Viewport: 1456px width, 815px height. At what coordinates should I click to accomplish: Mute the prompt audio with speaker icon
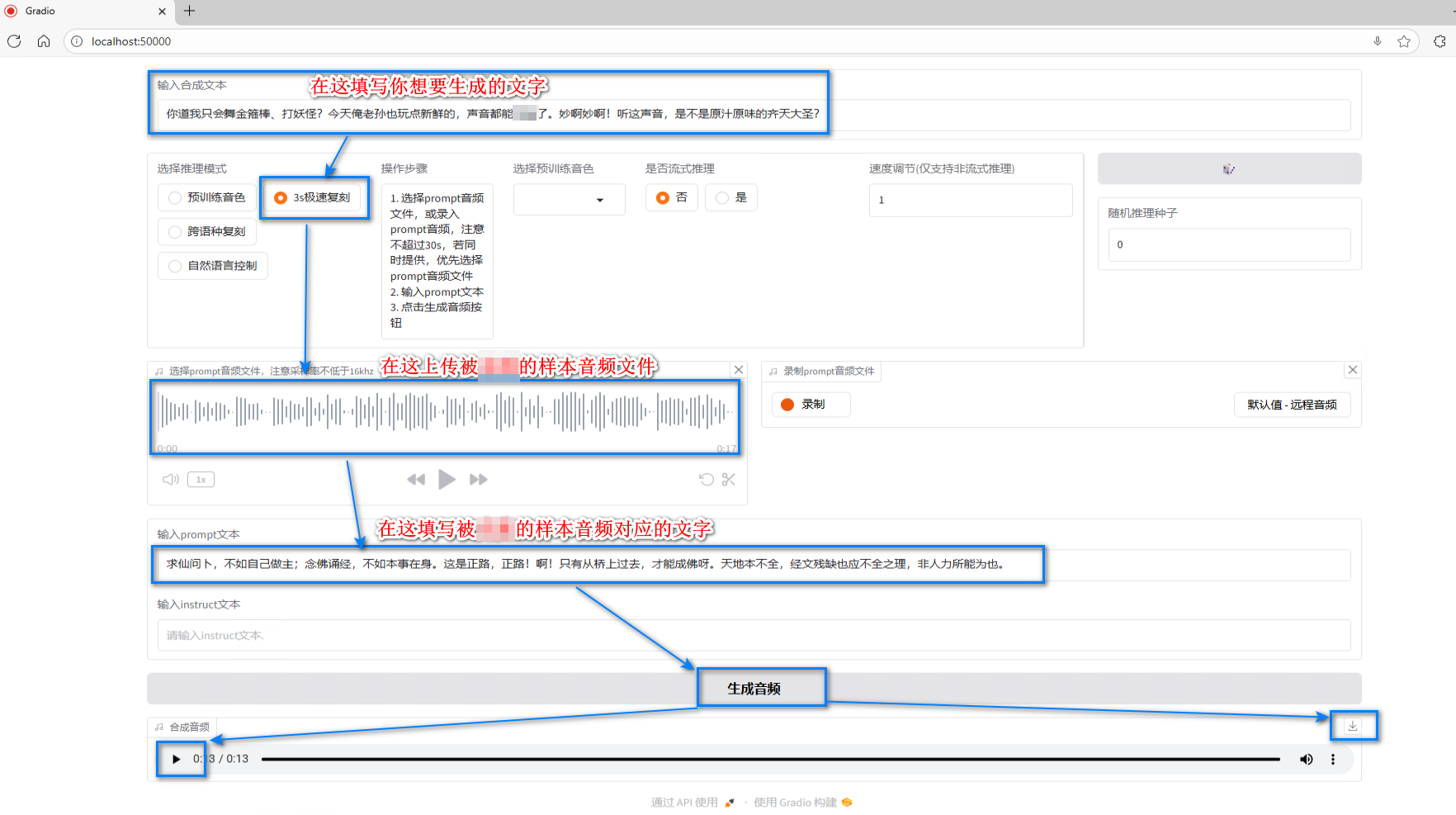170,479
